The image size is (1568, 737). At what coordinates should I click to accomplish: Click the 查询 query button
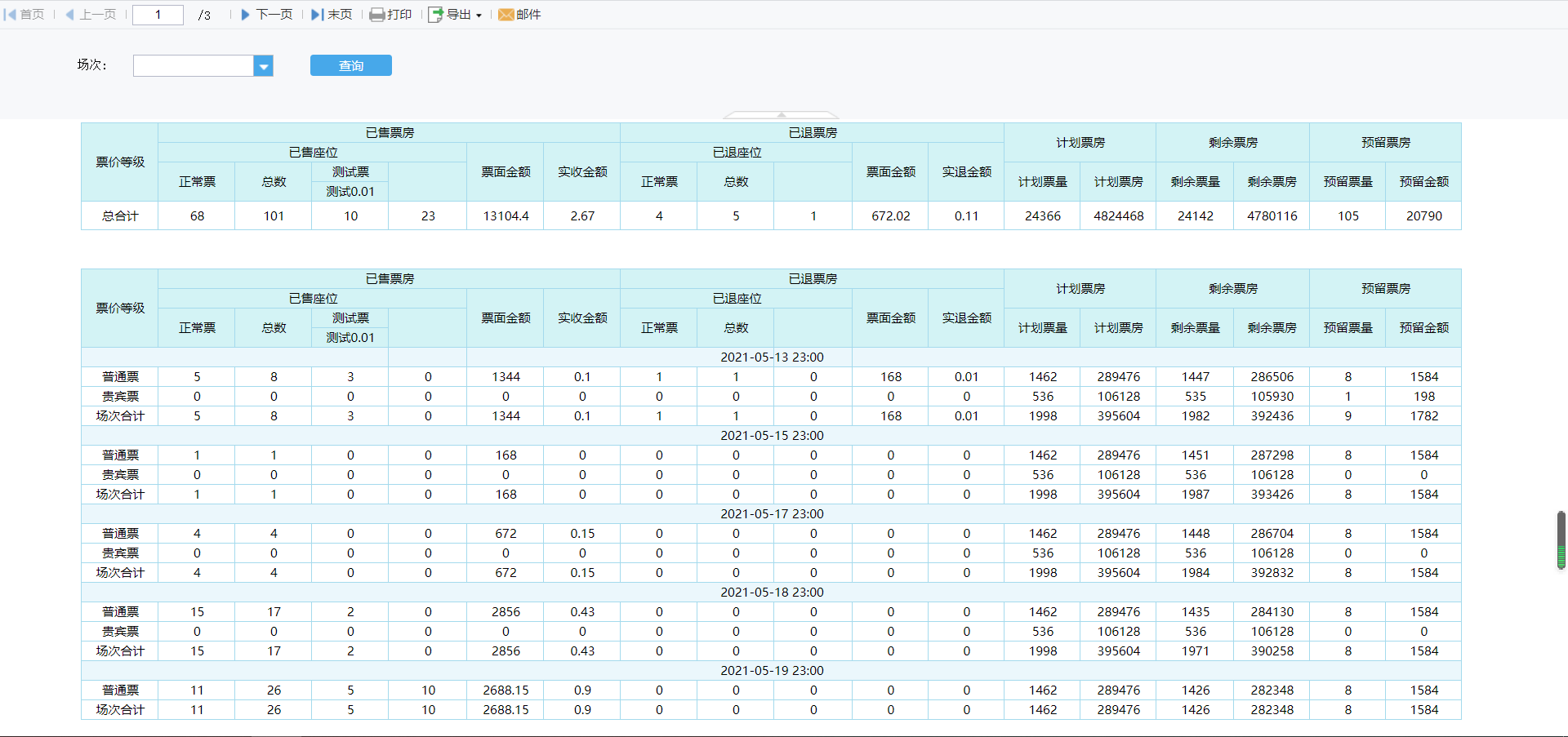[x=350, y=65]
